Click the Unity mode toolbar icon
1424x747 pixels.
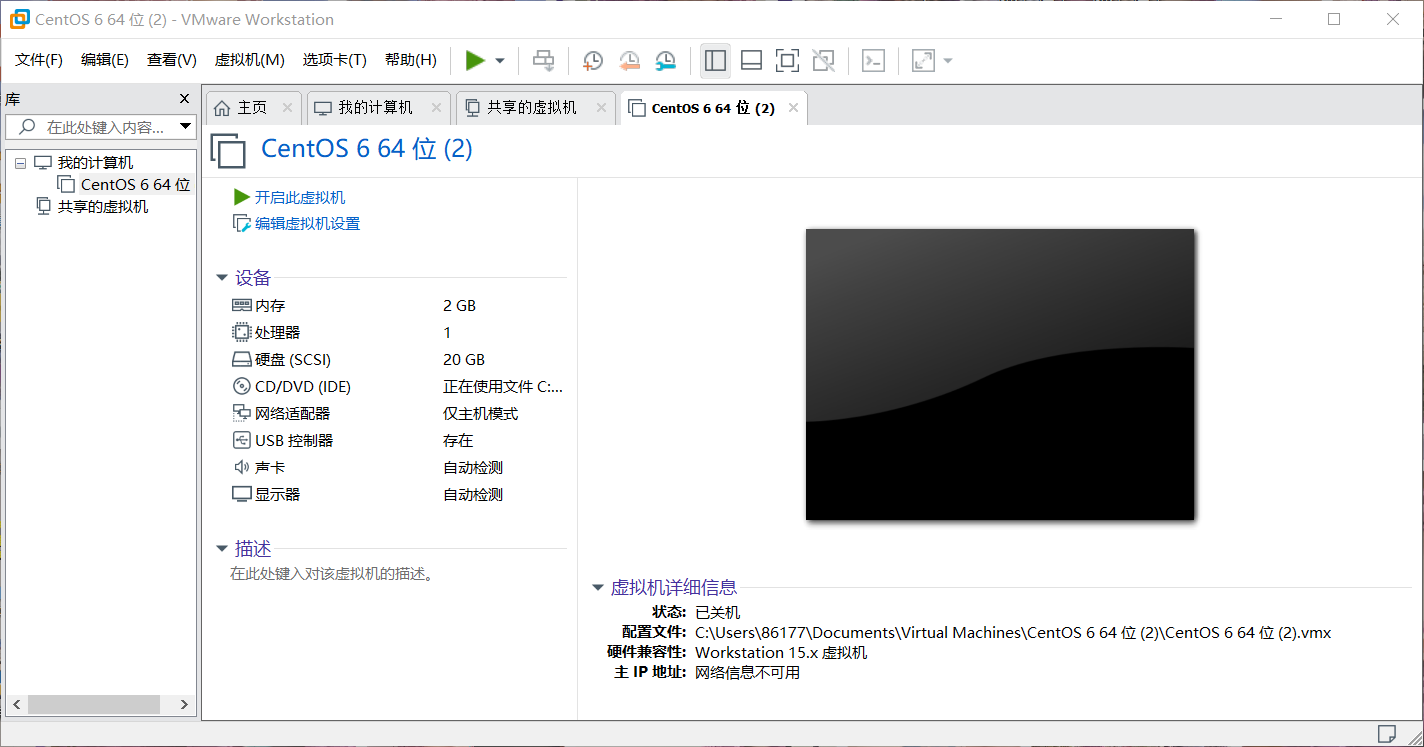coord(823,61)
